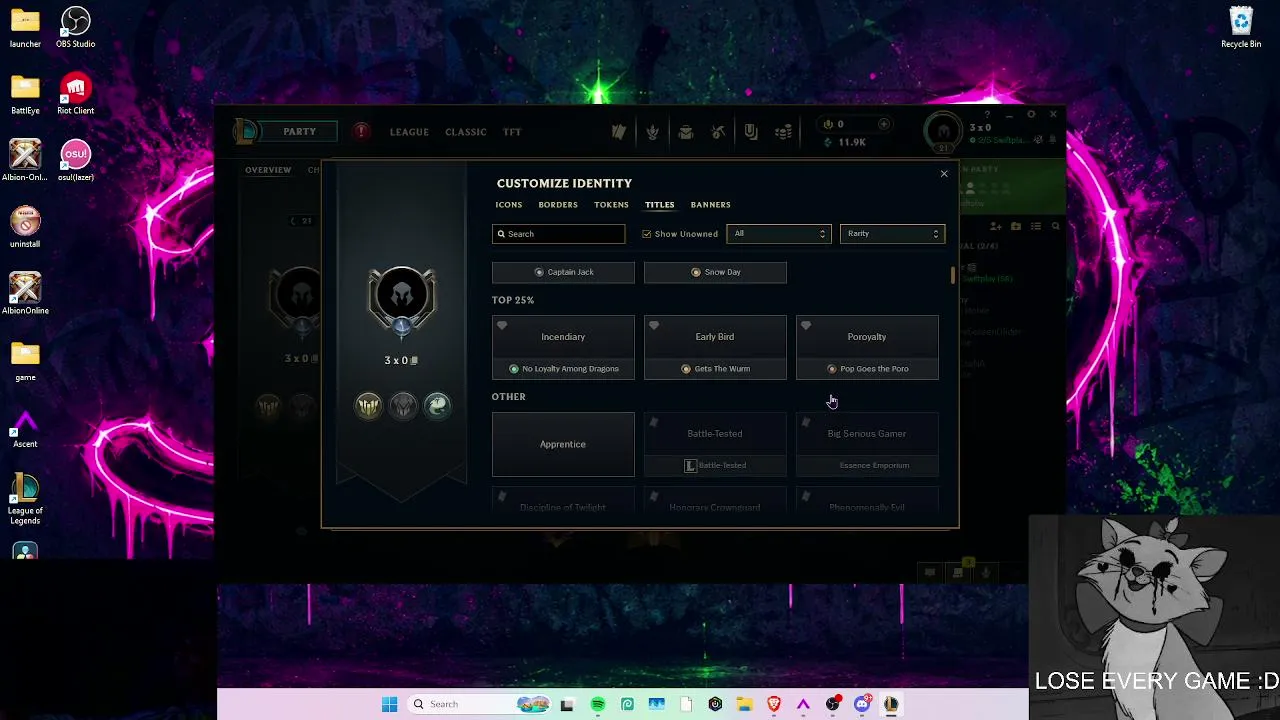This screenshot has height=720, width=1280.
Task: Open the TFT menu in top navigation
Action: click(x=512, y=132)
